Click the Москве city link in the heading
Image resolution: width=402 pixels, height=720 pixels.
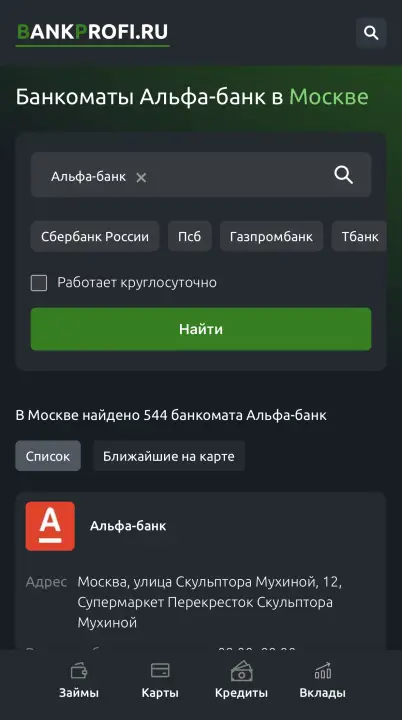click(x=328, y=97)
